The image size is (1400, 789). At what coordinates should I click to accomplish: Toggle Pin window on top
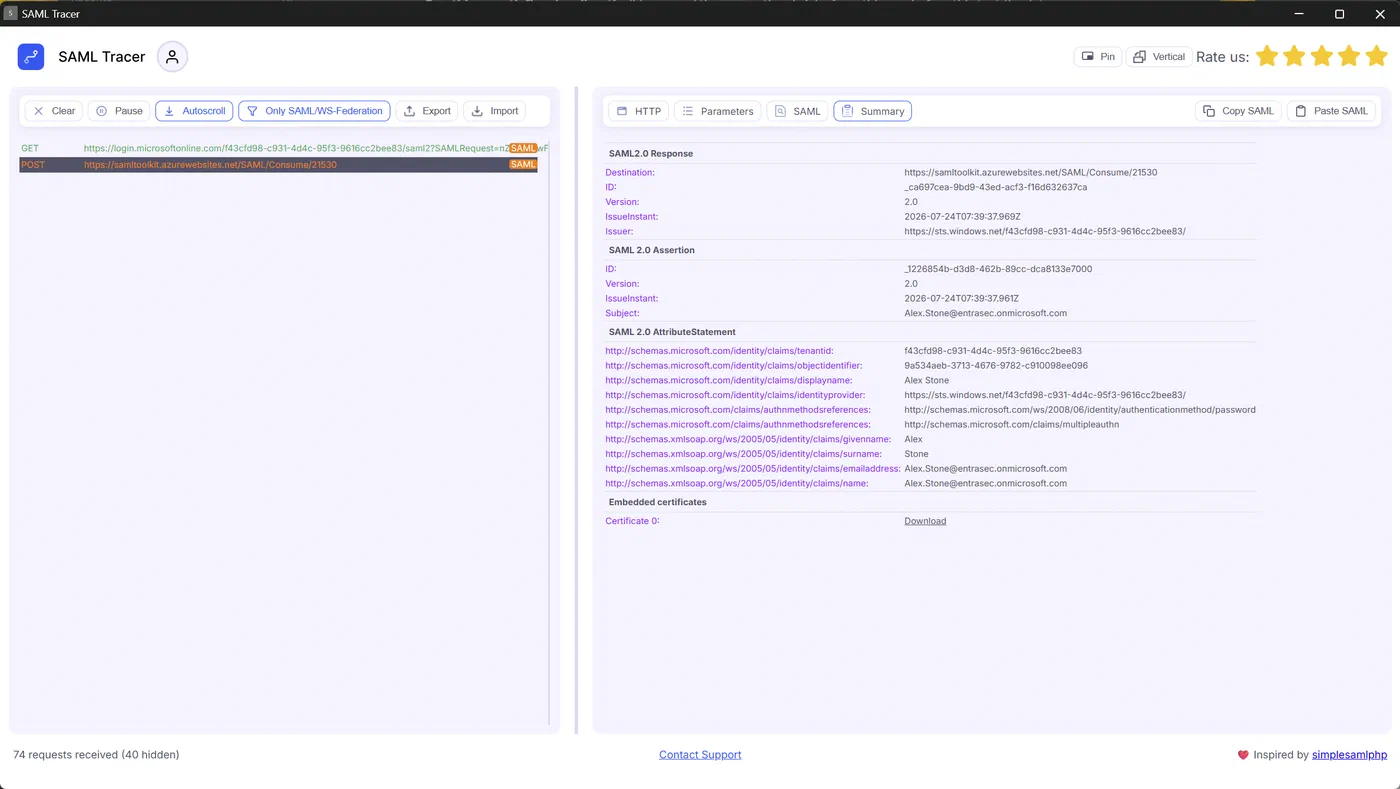point(1098,57)
